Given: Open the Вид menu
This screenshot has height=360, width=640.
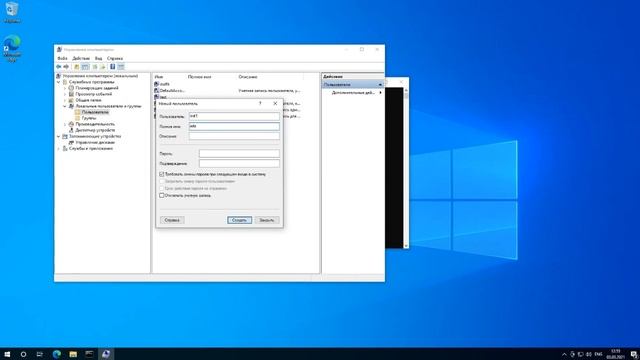Looking at the screenshot, I should [x=98, y=58].
